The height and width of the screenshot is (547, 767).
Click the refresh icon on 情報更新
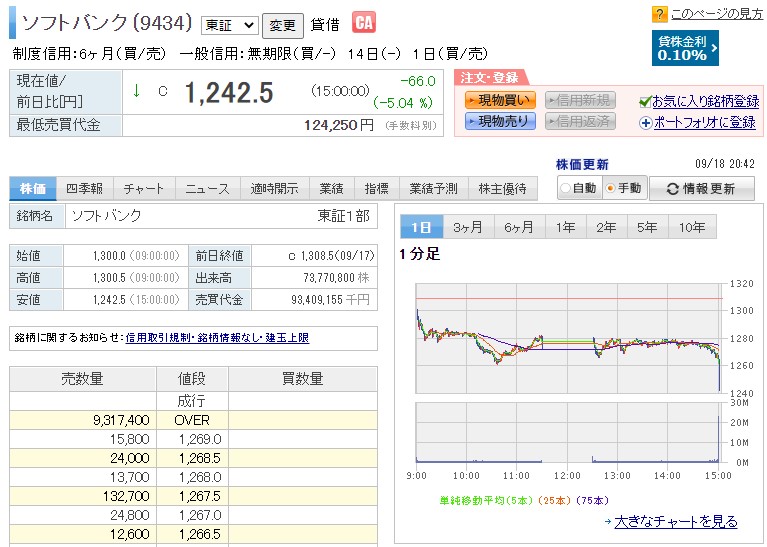[x=673, y=189]
